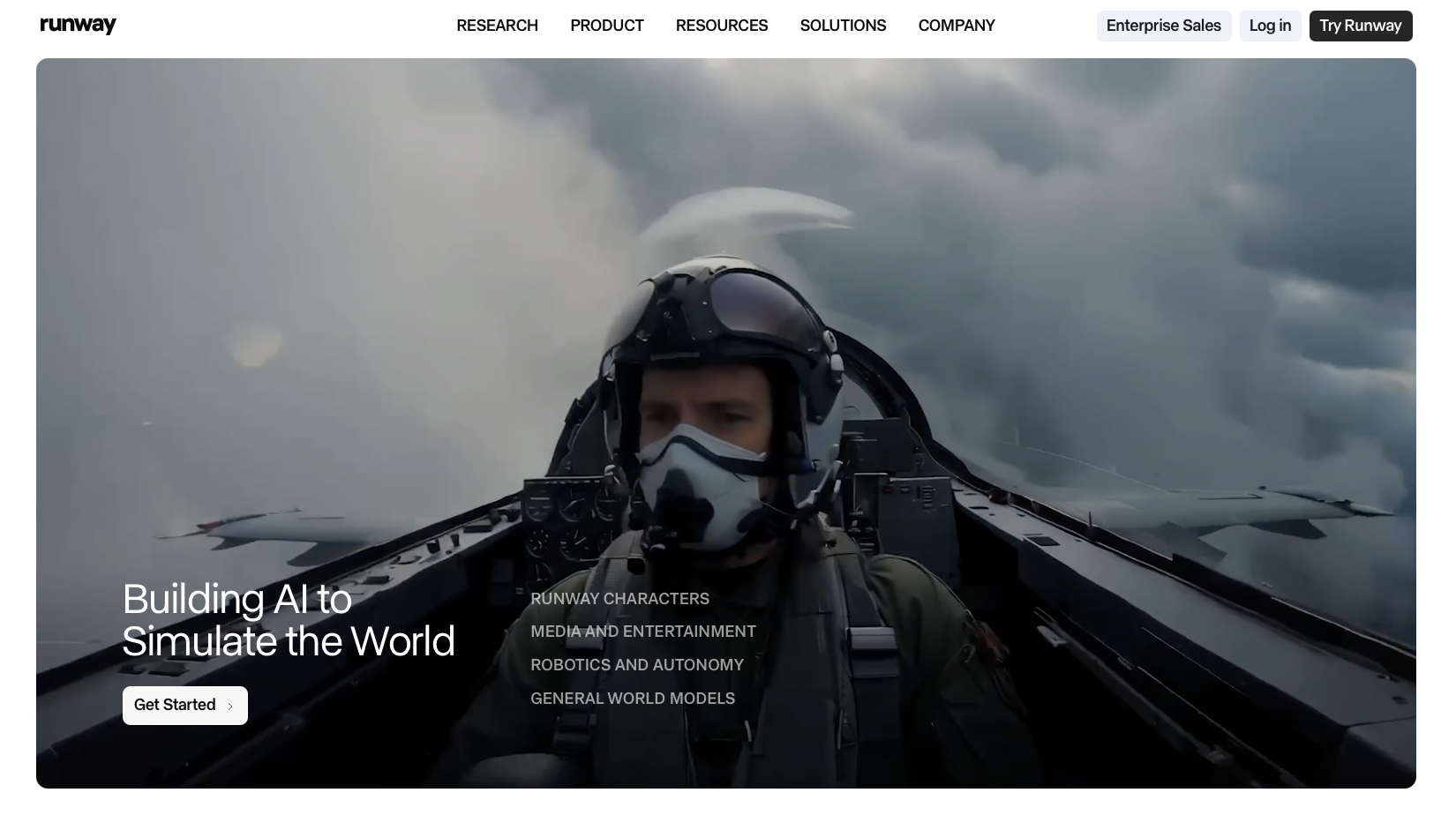This screenshot has height=815, width=1456.
Task: Select Robotics and Autonomy hero link
Action: [637, 665]
